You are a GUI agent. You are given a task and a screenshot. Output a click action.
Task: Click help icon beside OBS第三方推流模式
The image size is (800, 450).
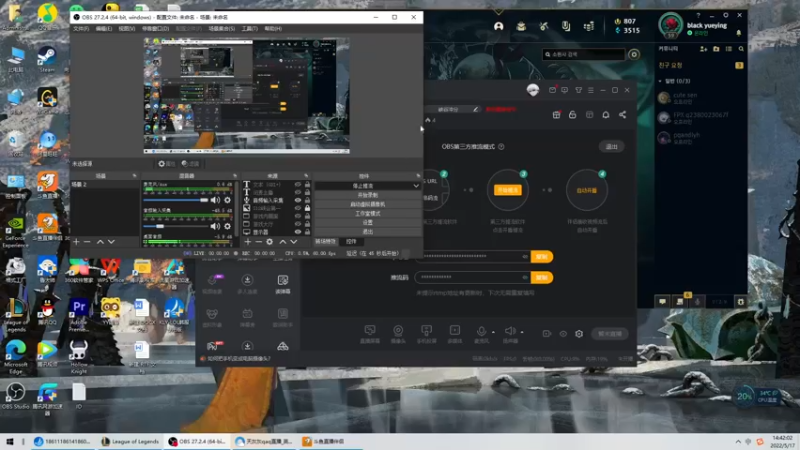click(x=501, y=146)
